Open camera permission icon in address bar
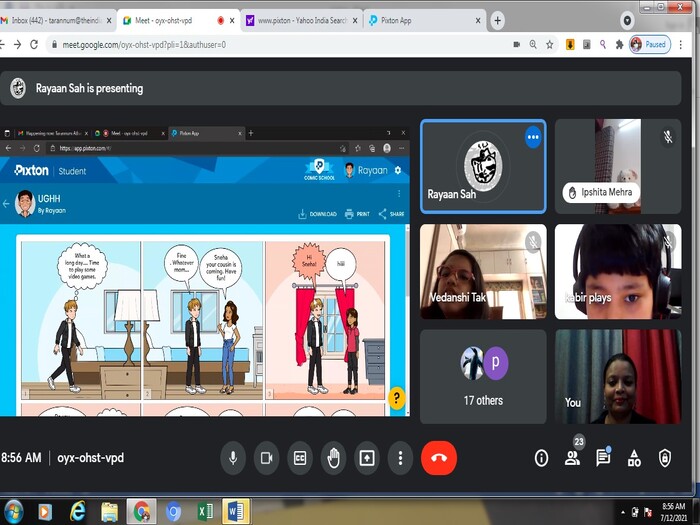700x525 pixels. tap(517, 45)
